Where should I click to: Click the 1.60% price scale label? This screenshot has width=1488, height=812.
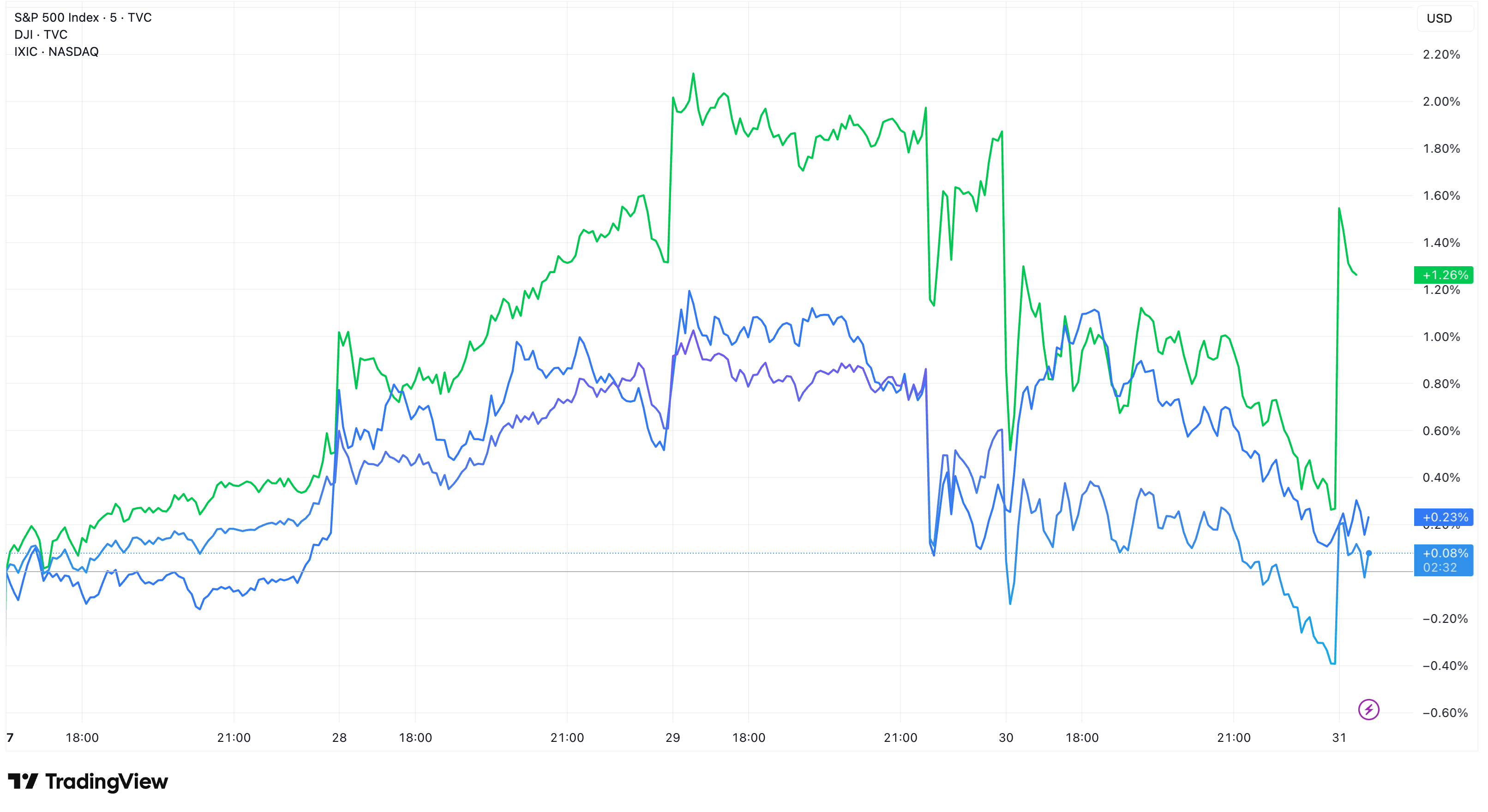1440,196
